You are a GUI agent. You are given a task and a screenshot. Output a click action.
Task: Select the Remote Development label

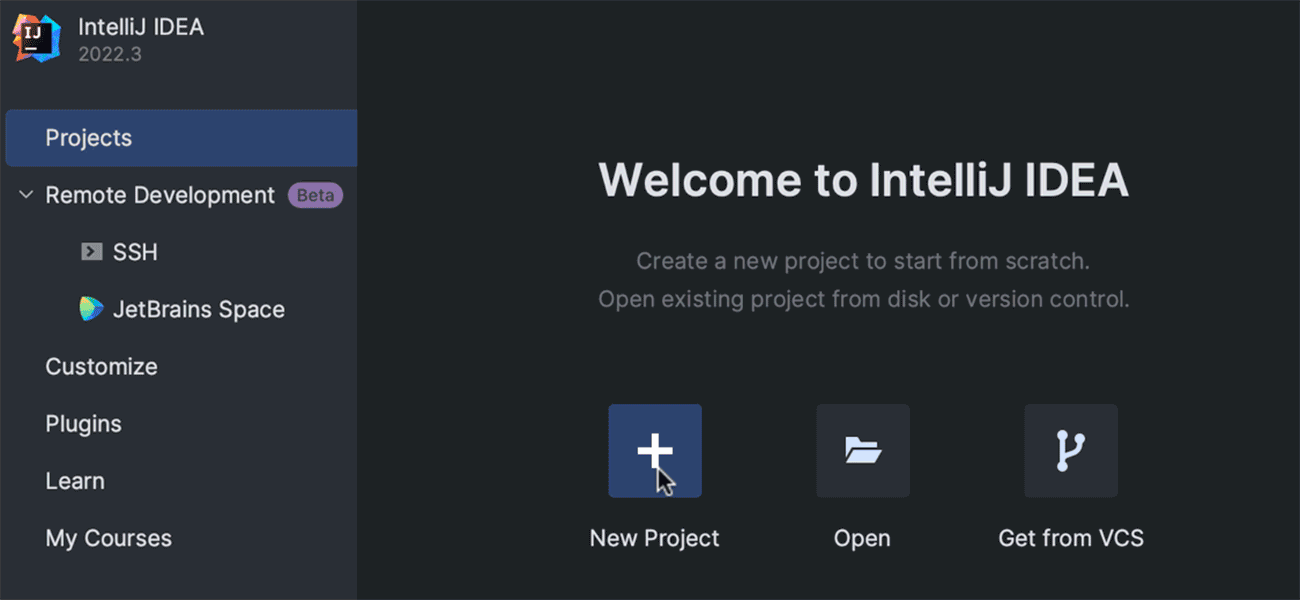[160, 196]
